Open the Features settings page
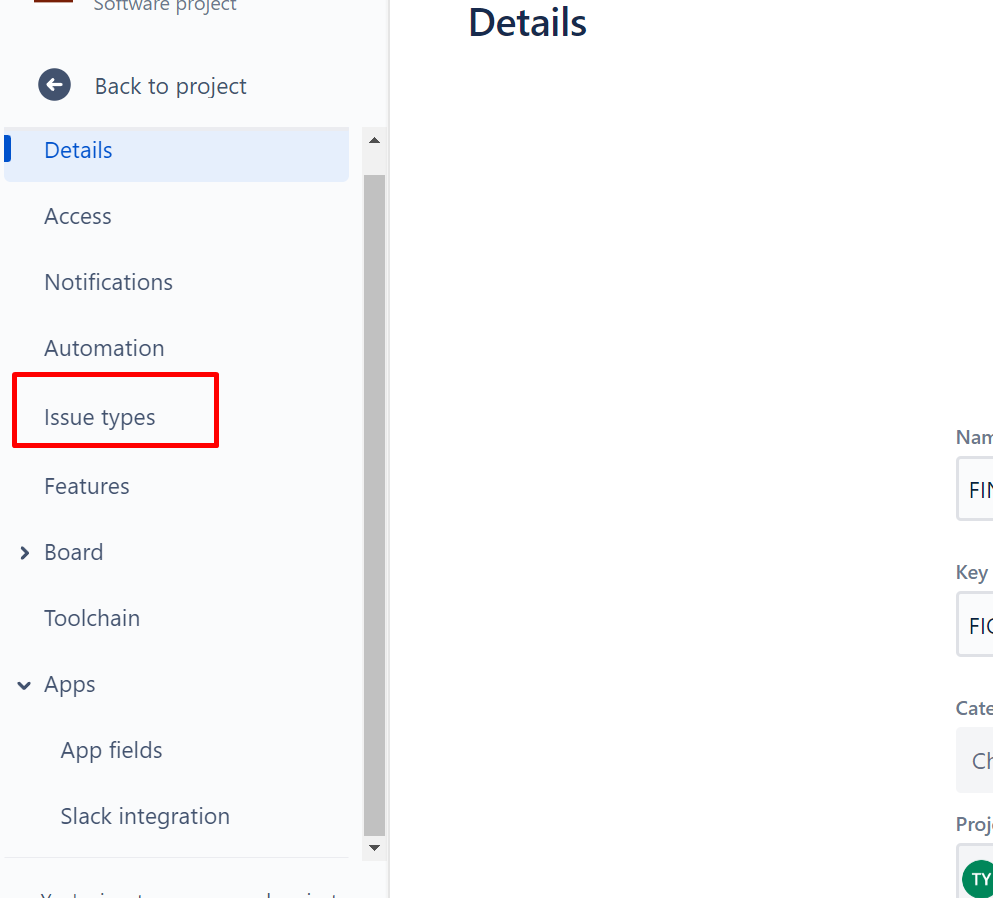Screen dimensions: 993x898 (x=87, y=486)
